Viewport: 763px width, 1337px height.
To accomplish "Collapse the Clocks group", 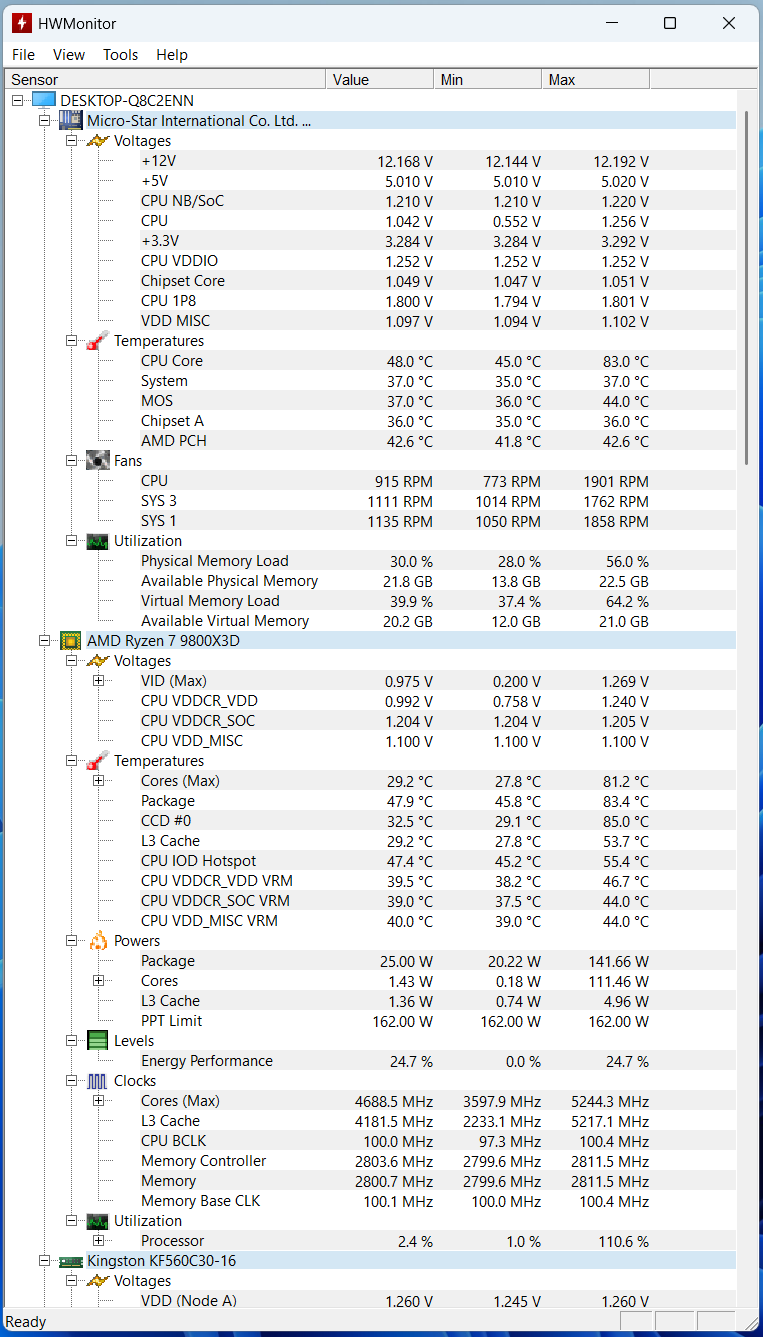I will click(x=71, y=1081).
